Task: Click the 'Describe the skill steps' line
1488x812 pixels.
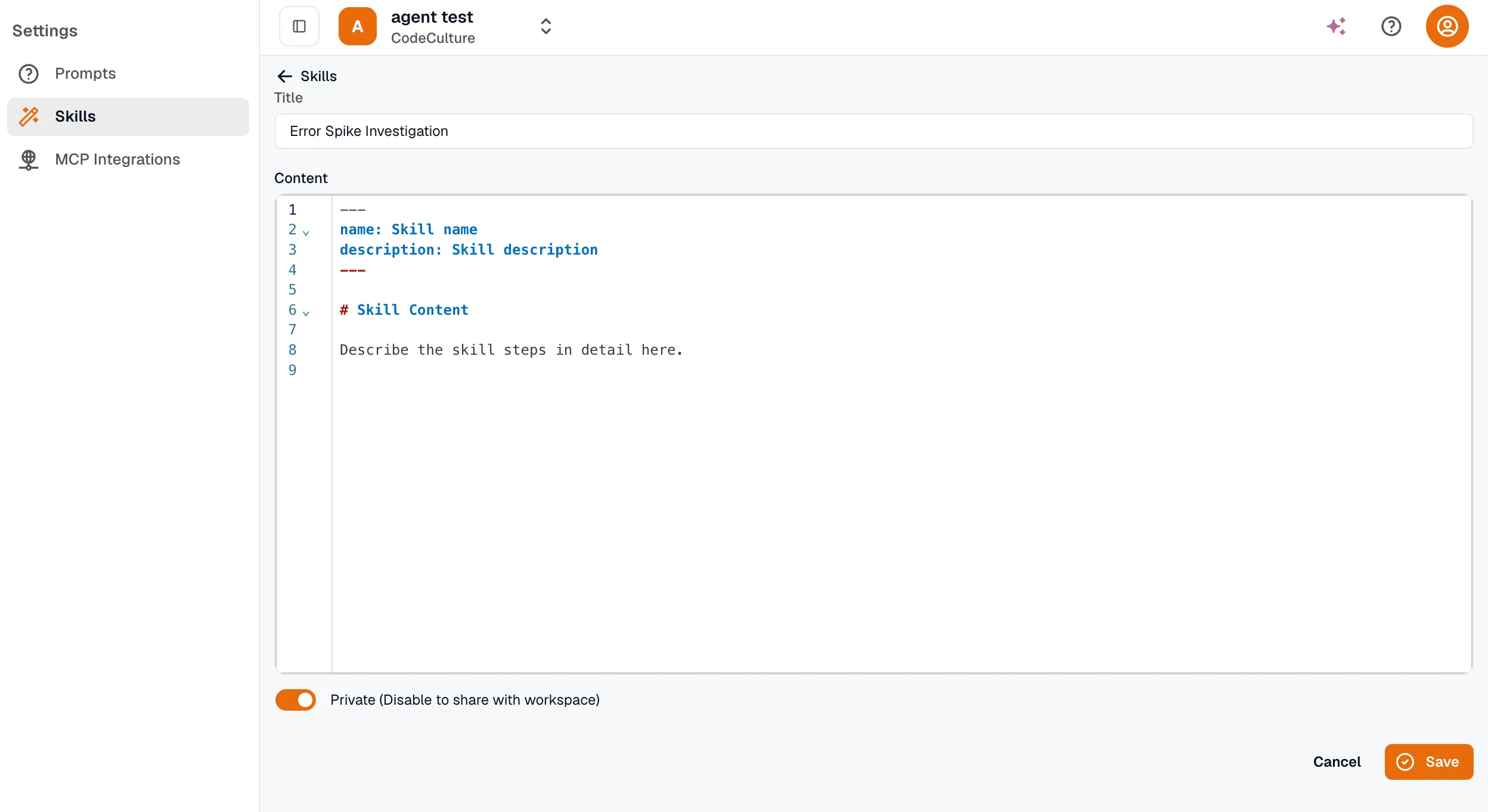Action: click(x=511, y=350)
